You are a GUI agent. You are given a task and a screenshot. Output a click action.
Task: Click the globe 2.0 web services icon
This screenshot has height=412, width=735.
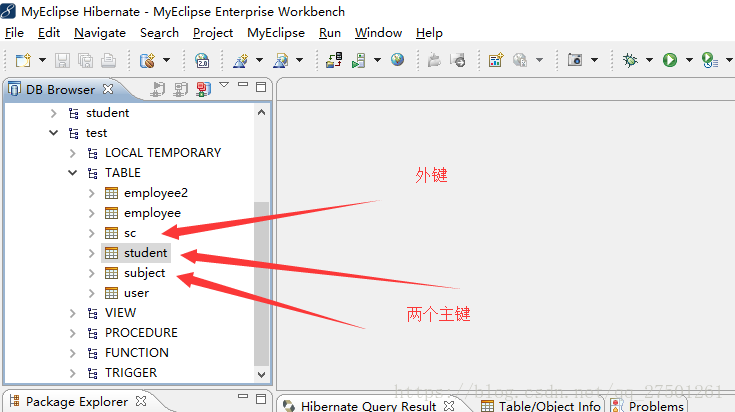click(x=202, y=60)
